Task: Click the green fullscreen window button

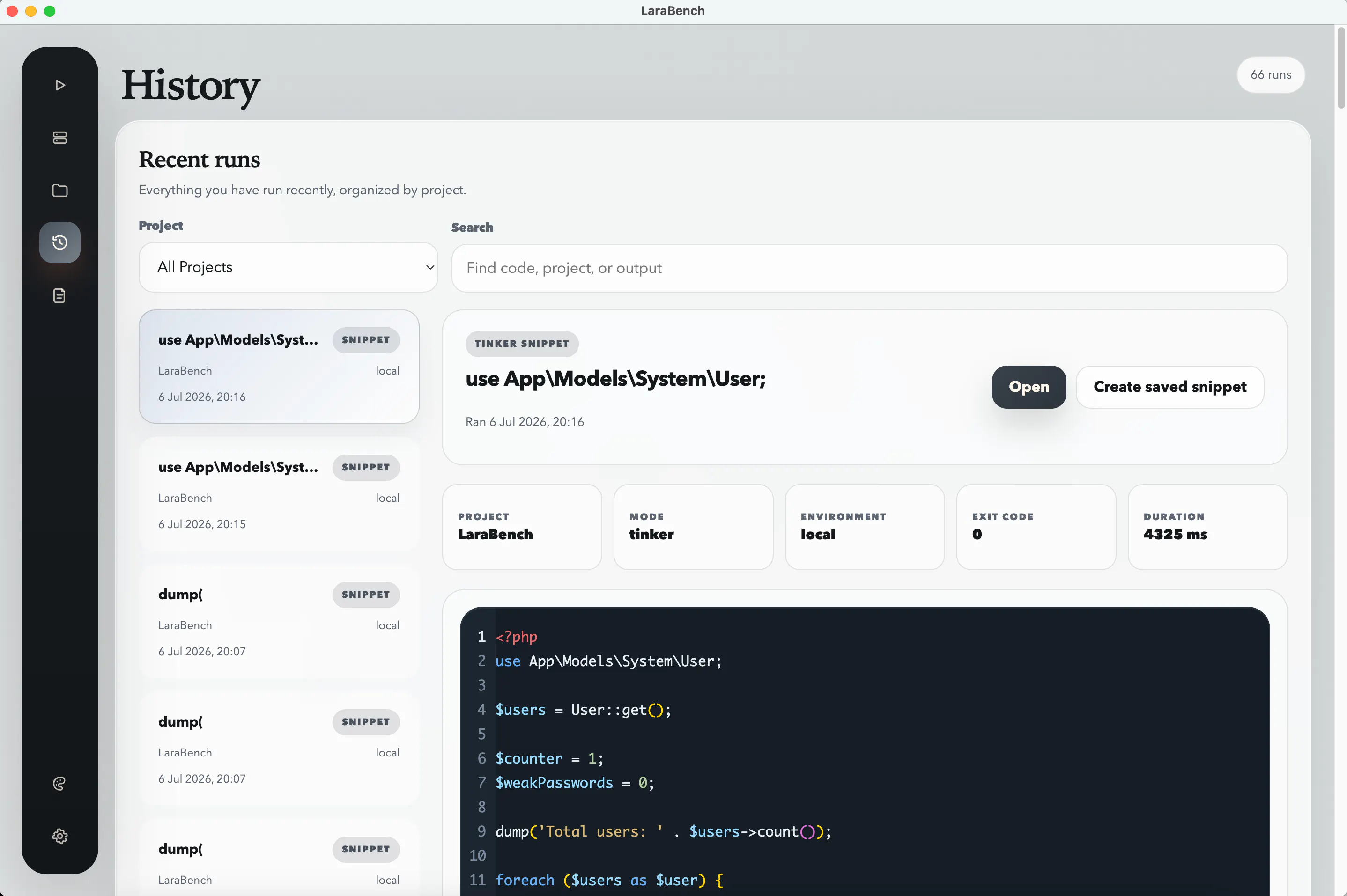Action: point(50,11)
